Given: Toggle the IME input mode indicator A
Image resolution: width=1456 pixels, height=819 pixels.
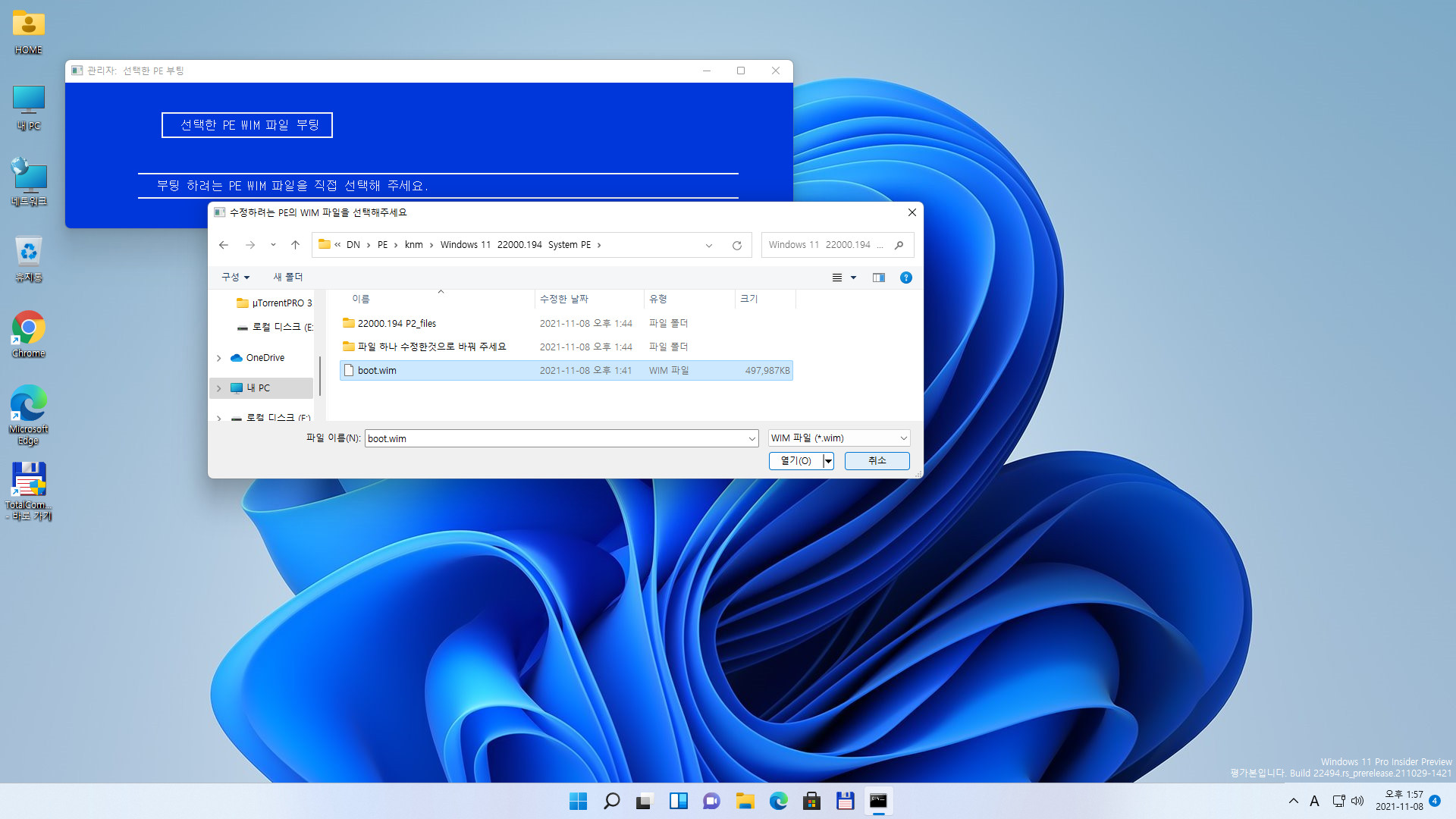Looking at the screenshot, I should click(x=1315, y=802).
